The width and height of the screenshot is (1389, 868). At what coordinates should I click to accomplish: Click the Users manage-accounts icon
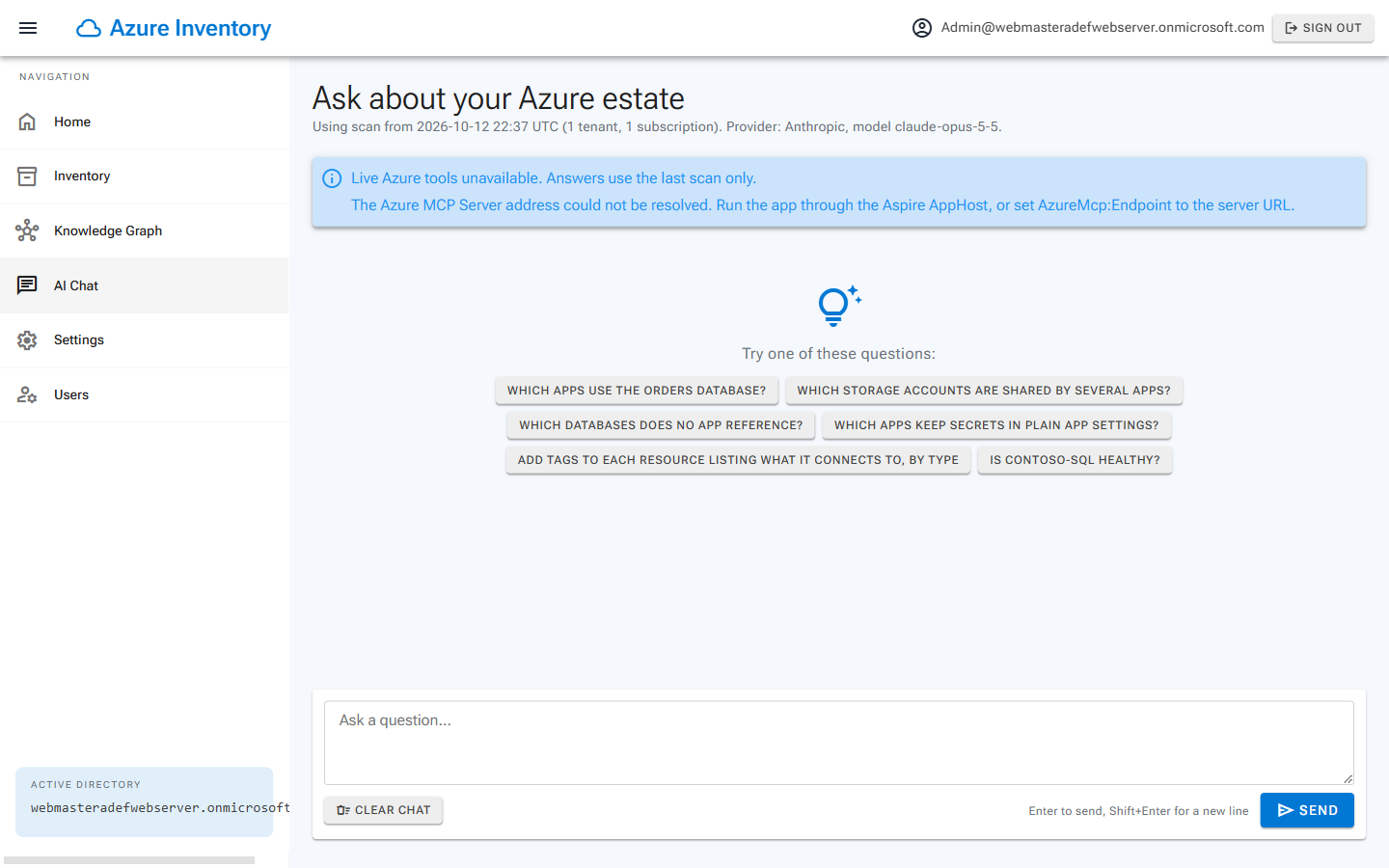(27, 394)
